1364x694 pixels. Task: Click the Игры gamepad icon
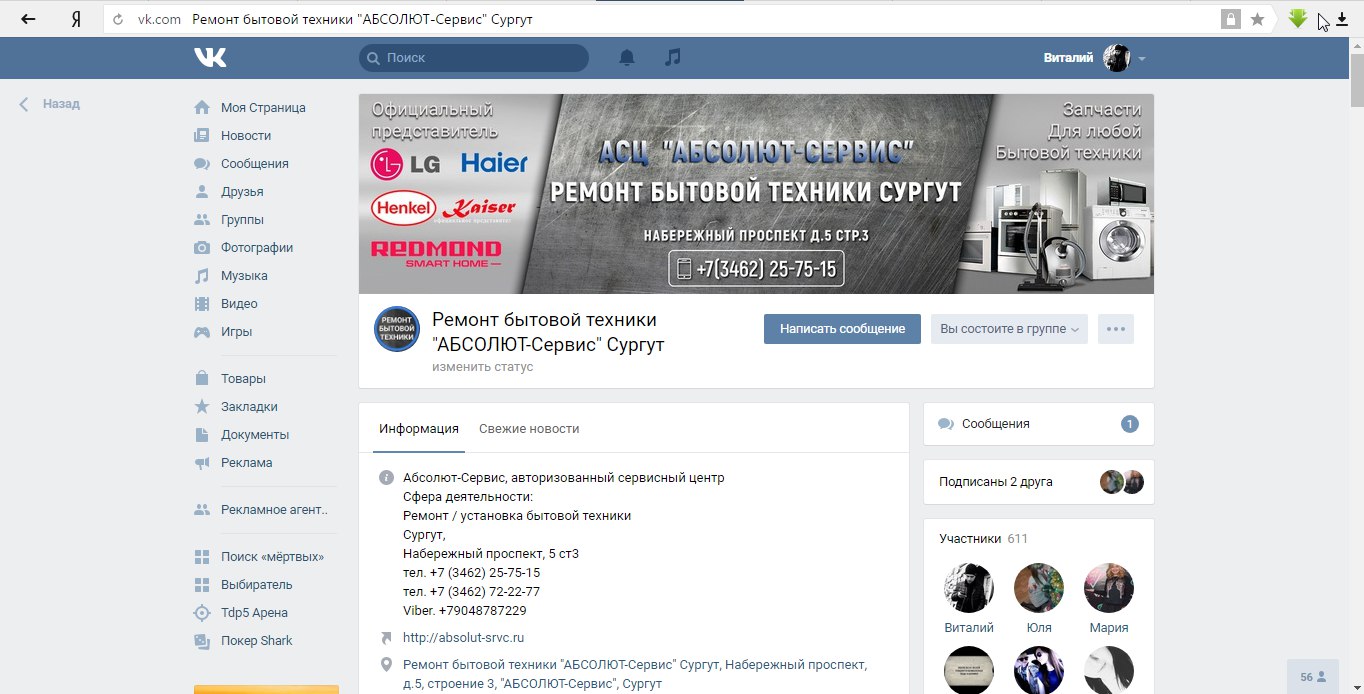(202, 332)
